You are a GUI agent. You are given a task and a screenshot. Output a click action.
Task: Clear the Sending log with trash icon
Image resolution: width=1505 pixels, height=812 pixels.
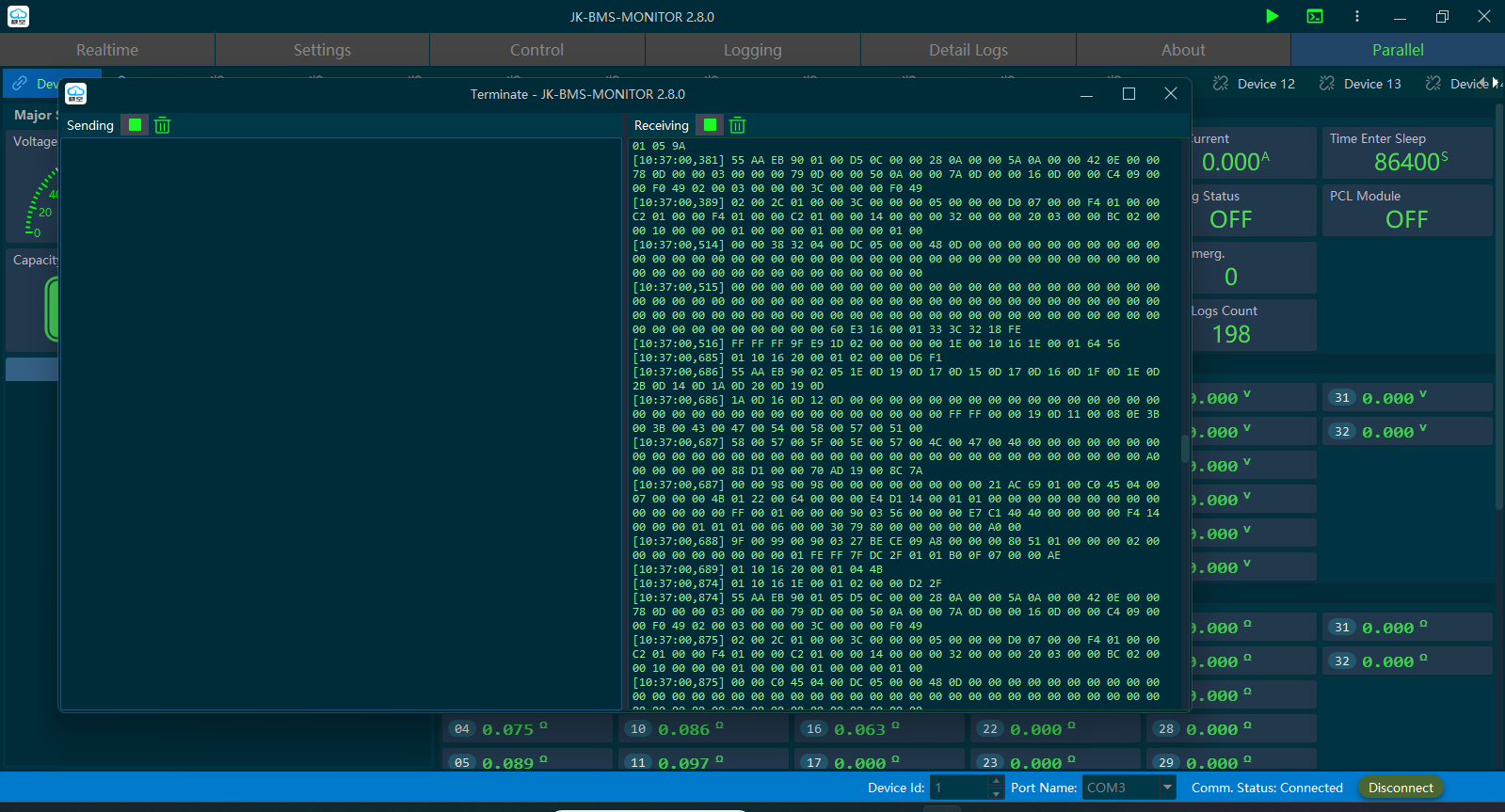[162, 125]
